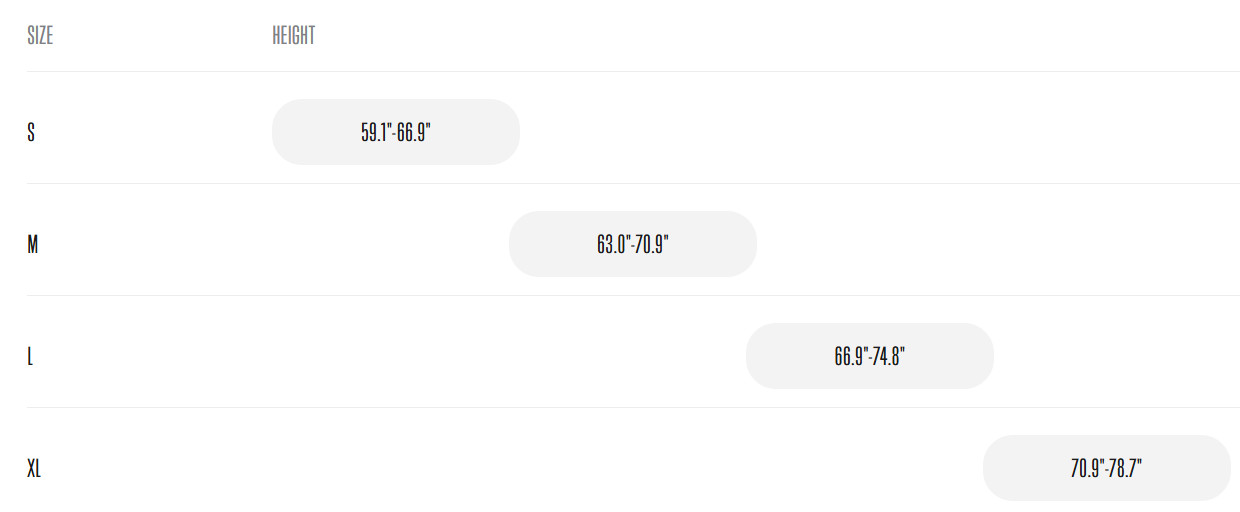Click the HEIGHT column header
Screen dimensions: 1240x512
pyautogui.click(x=293, y=36)
